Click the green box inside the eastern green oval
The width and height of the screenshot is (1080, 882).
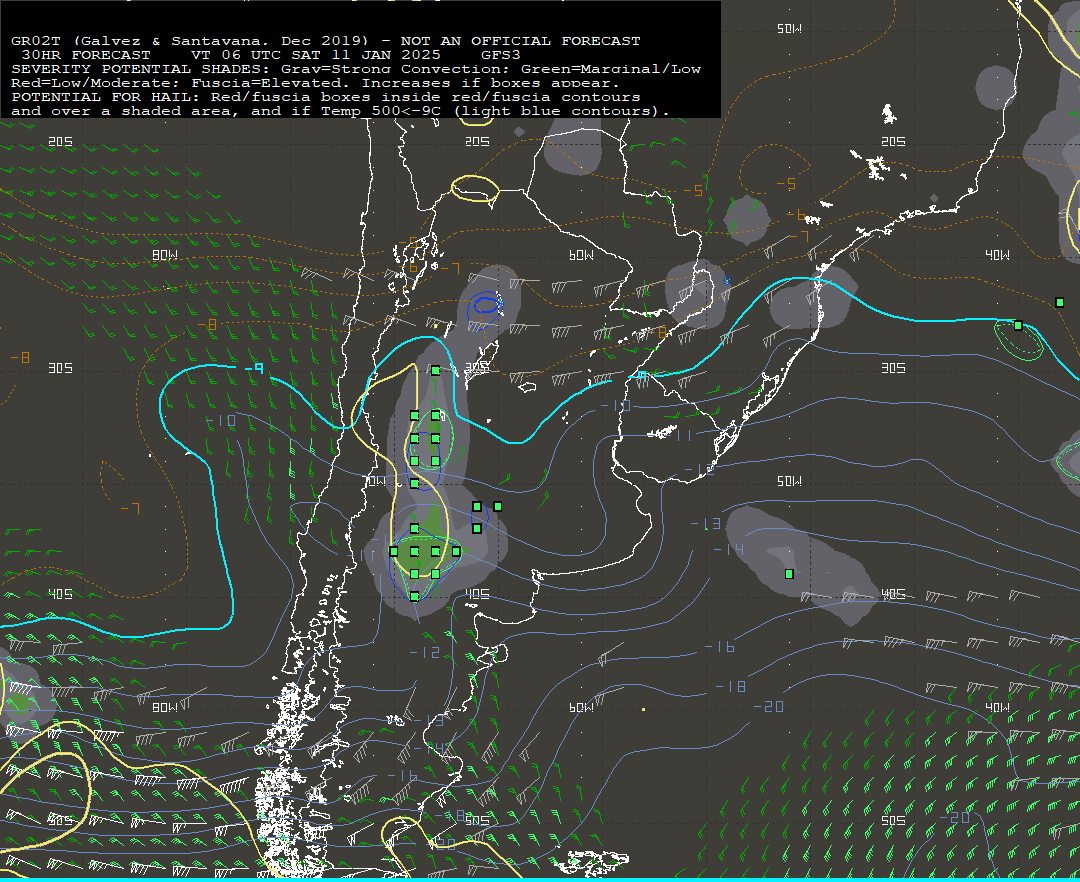(1018, 326)
